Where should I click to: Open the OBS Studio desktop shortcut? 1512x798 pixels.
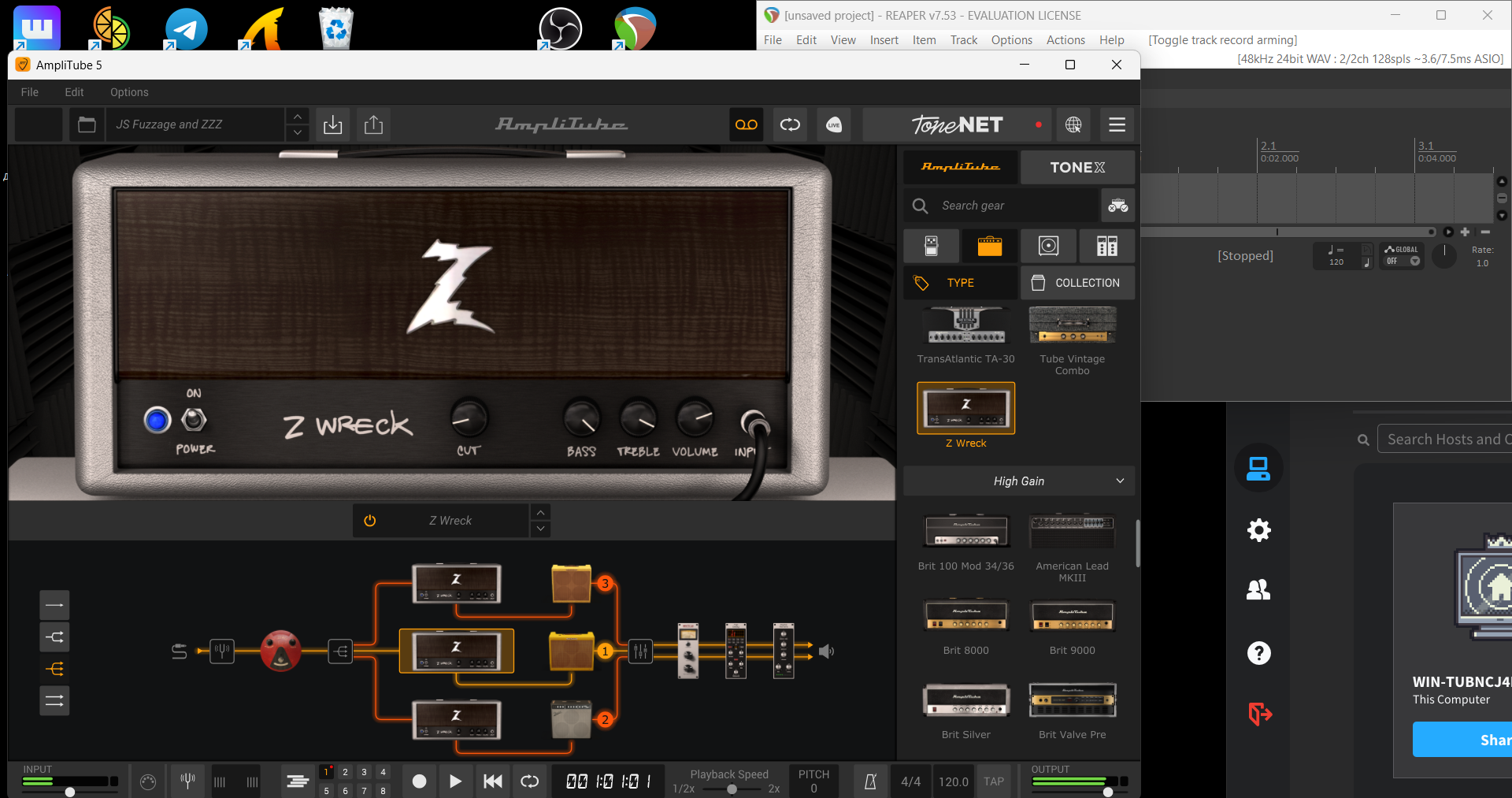(x=560, y=28)
